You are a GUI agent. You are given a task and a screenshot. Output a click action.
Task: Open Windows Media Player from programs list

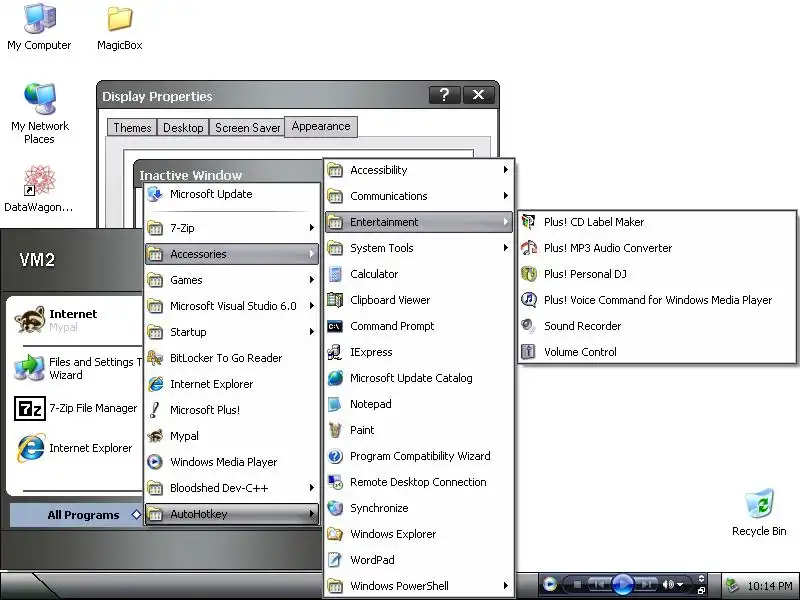click(232, 462)
